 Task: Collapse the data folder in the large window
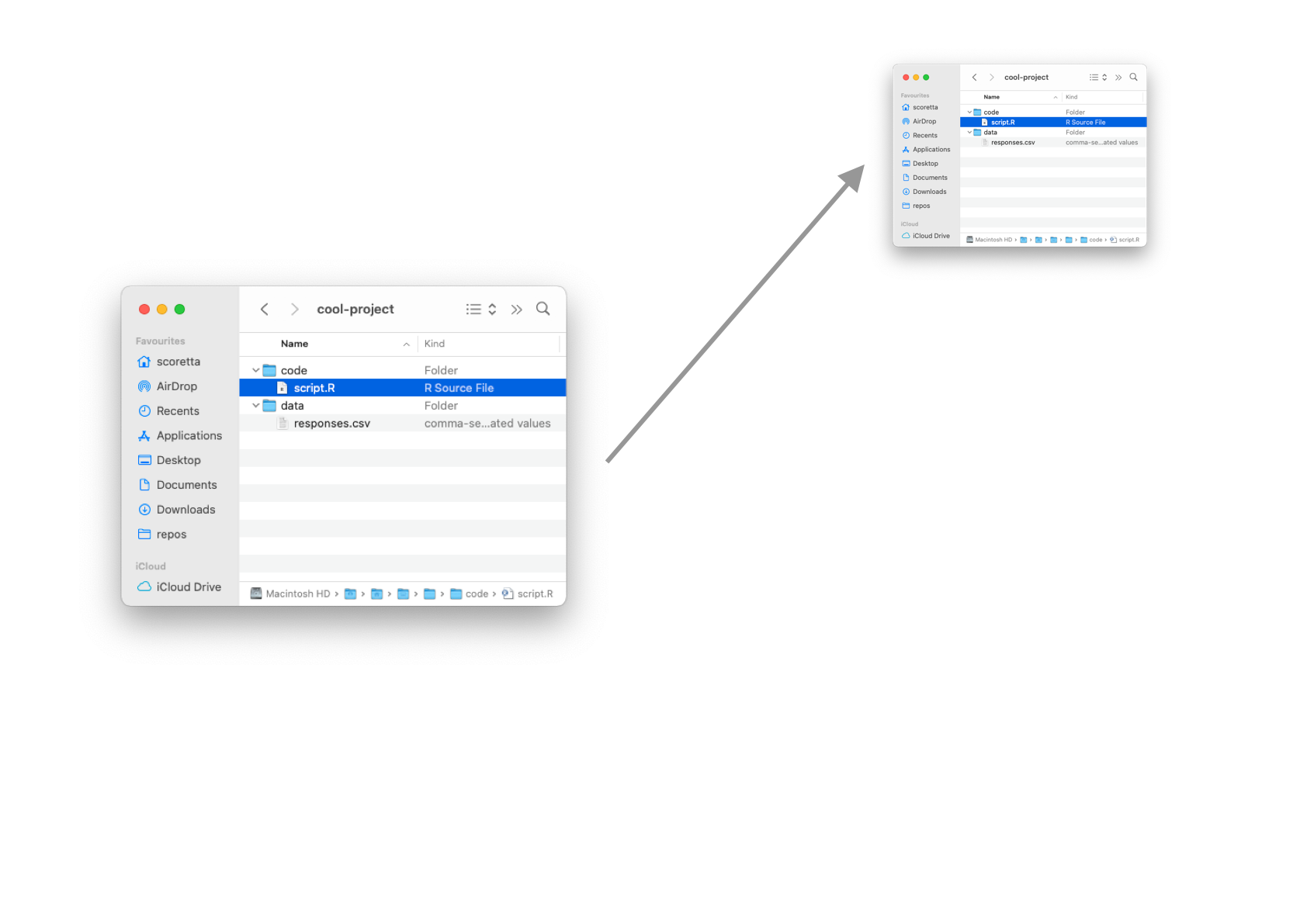(255, 406)
